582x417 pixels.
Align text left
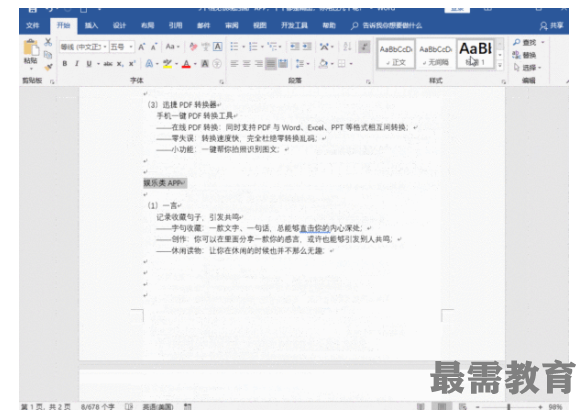click(x=234, y=64)
